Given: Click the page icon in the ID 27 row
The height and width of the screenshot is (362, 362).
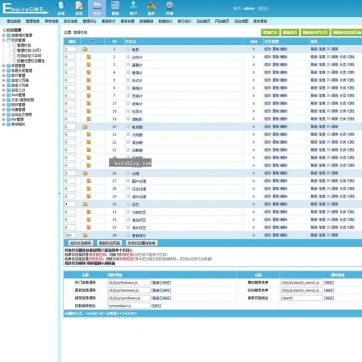Looking at the screenshot, I should (x=89, y=181).
